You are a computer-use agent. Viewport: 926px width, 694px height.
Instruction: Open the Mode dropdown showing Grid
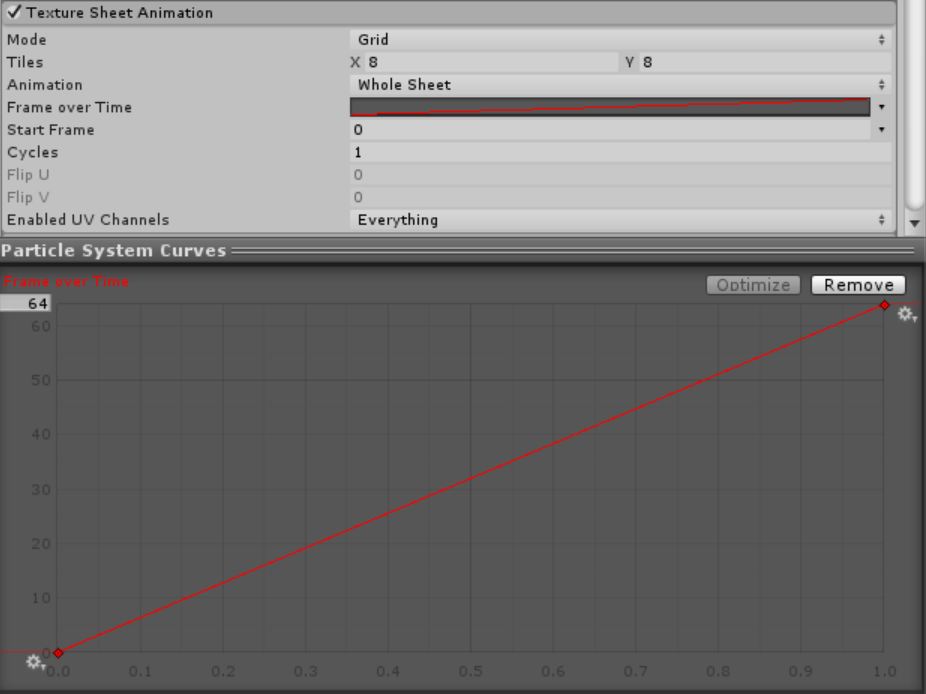pyautogui.click(x=620, y=40)
